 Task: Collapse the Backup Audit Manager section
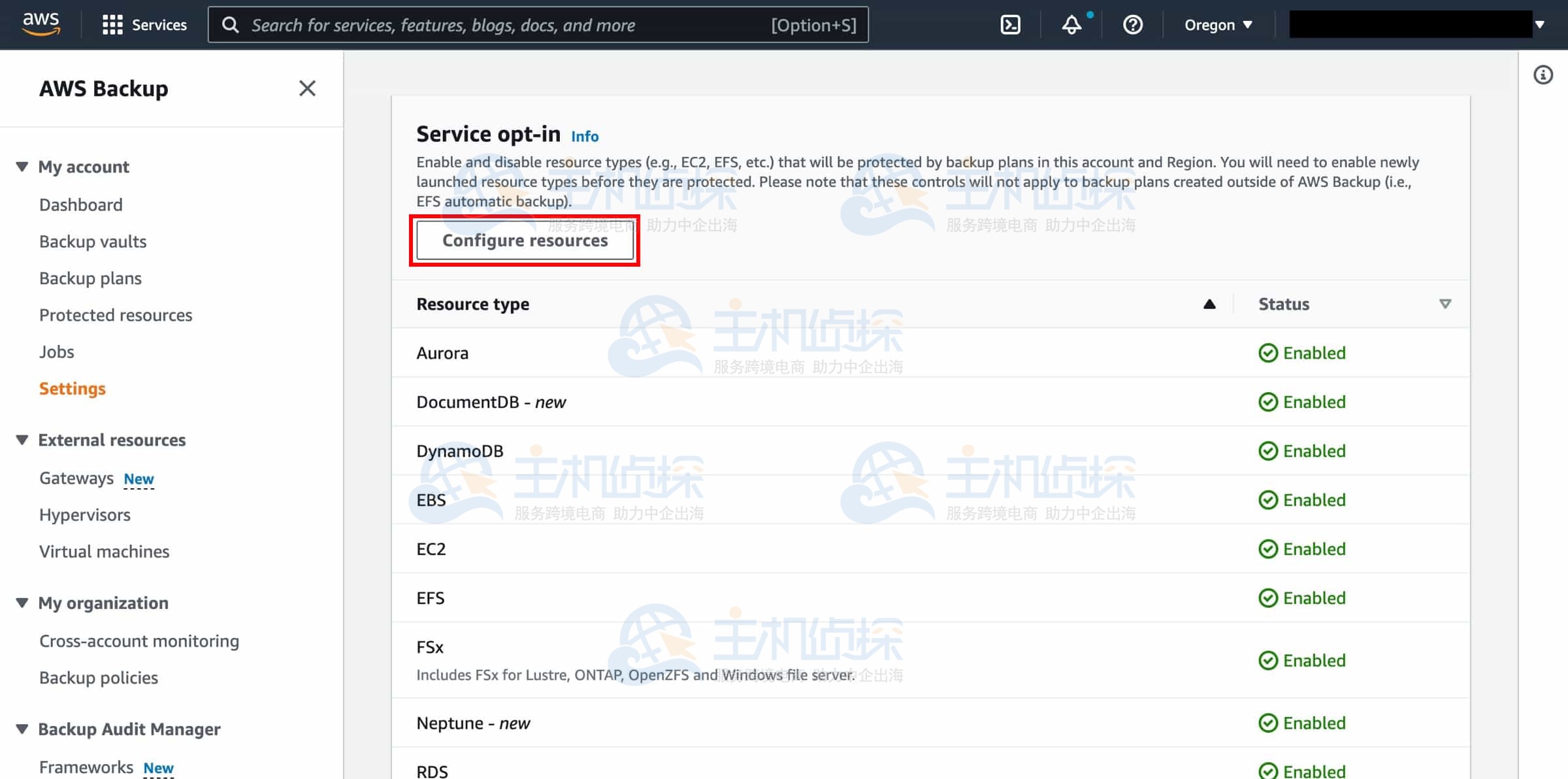[x=22, y=729]
